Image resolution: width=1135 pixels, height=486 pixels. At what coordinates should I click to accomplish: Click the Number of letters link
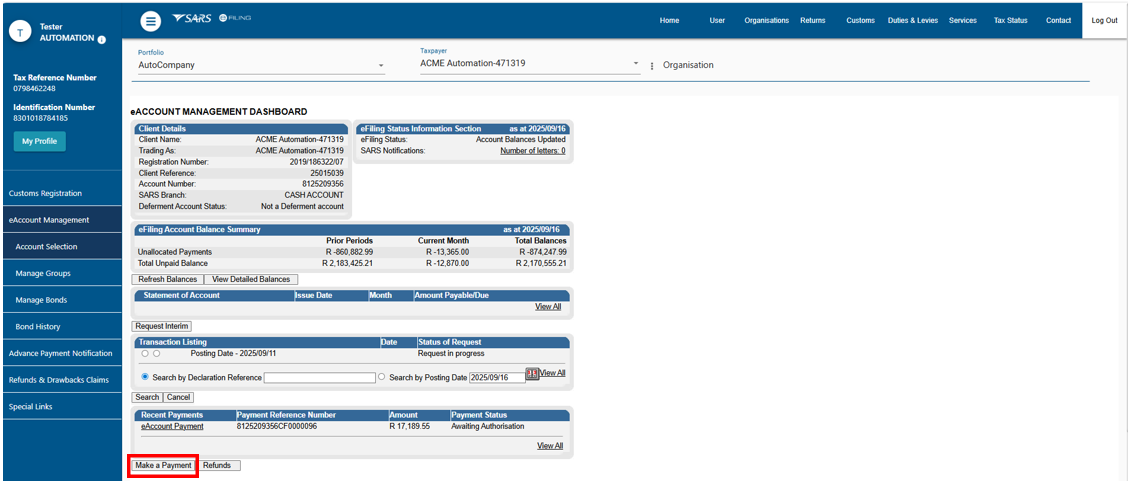coord(532,151)
